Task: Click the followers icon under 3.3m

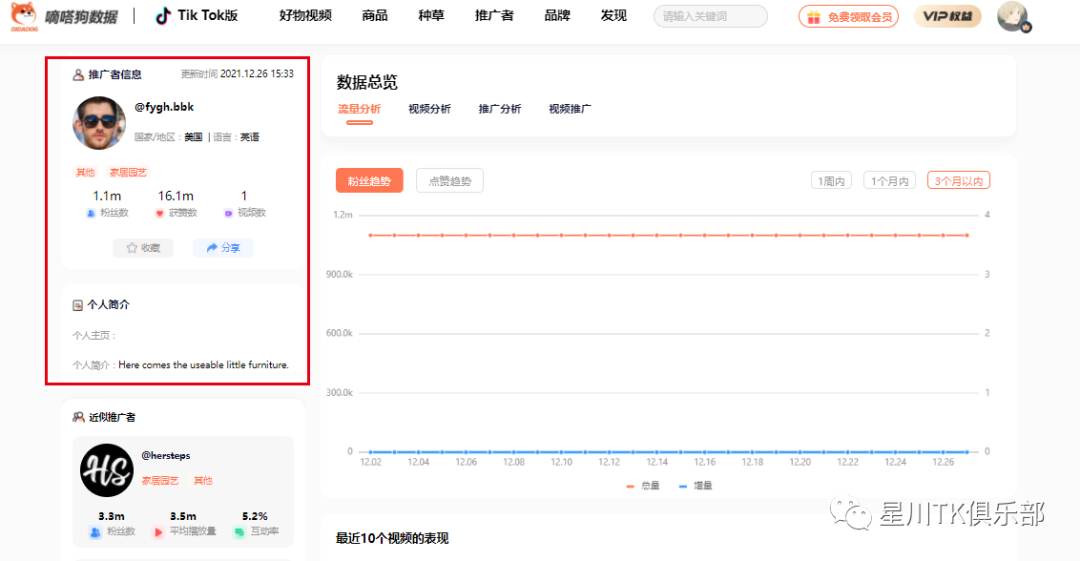Action: tap(95, 532)
